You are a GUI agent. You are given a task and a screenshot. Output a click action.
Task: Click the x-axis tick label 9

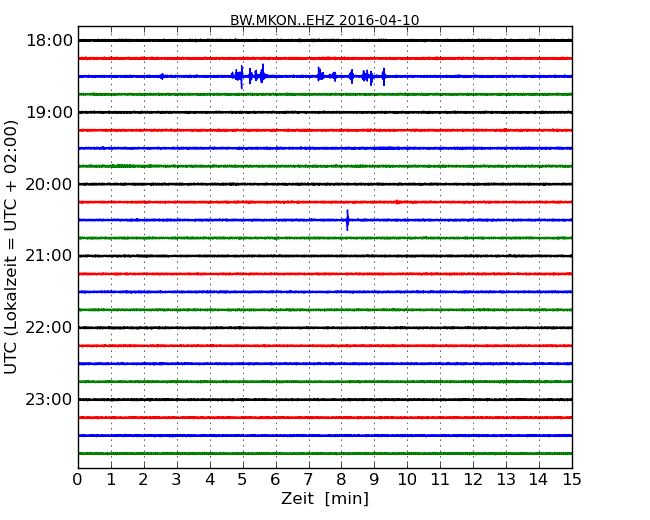374,480
